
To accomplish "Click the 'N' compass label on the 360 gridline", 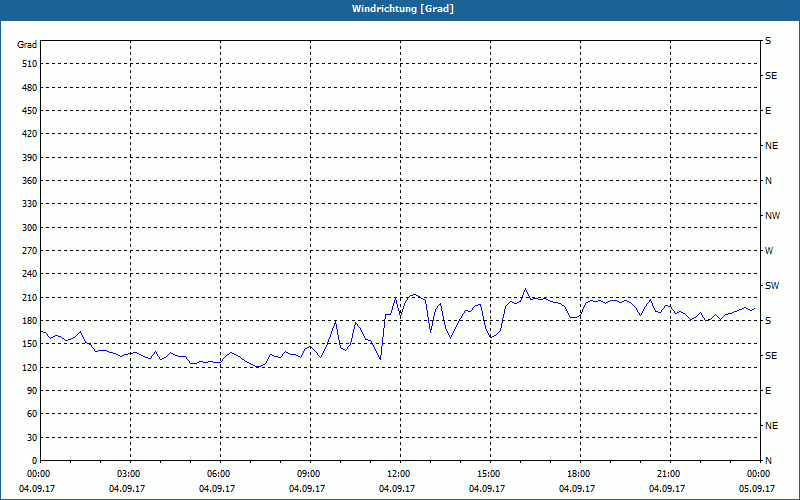I will click(x=768, y=181).
